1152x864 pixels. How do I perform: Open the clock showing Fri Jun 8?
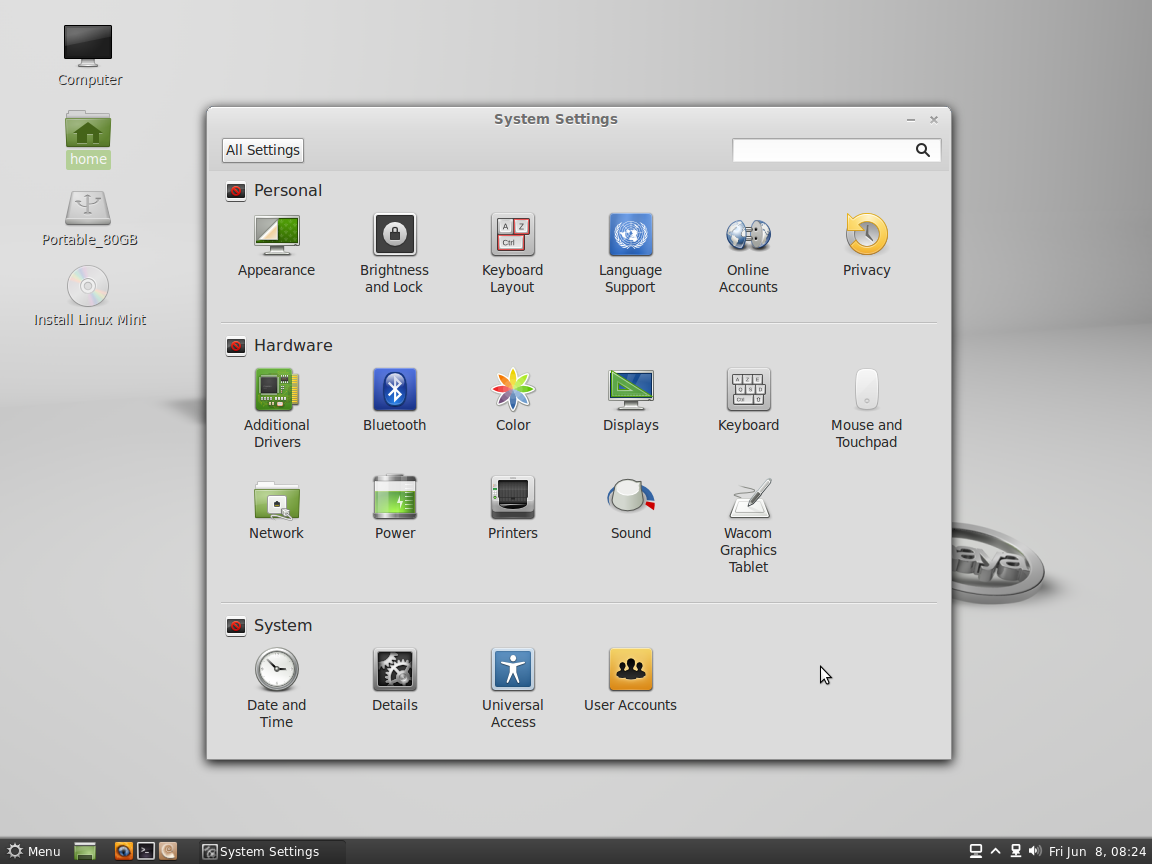pos(1098,852)
